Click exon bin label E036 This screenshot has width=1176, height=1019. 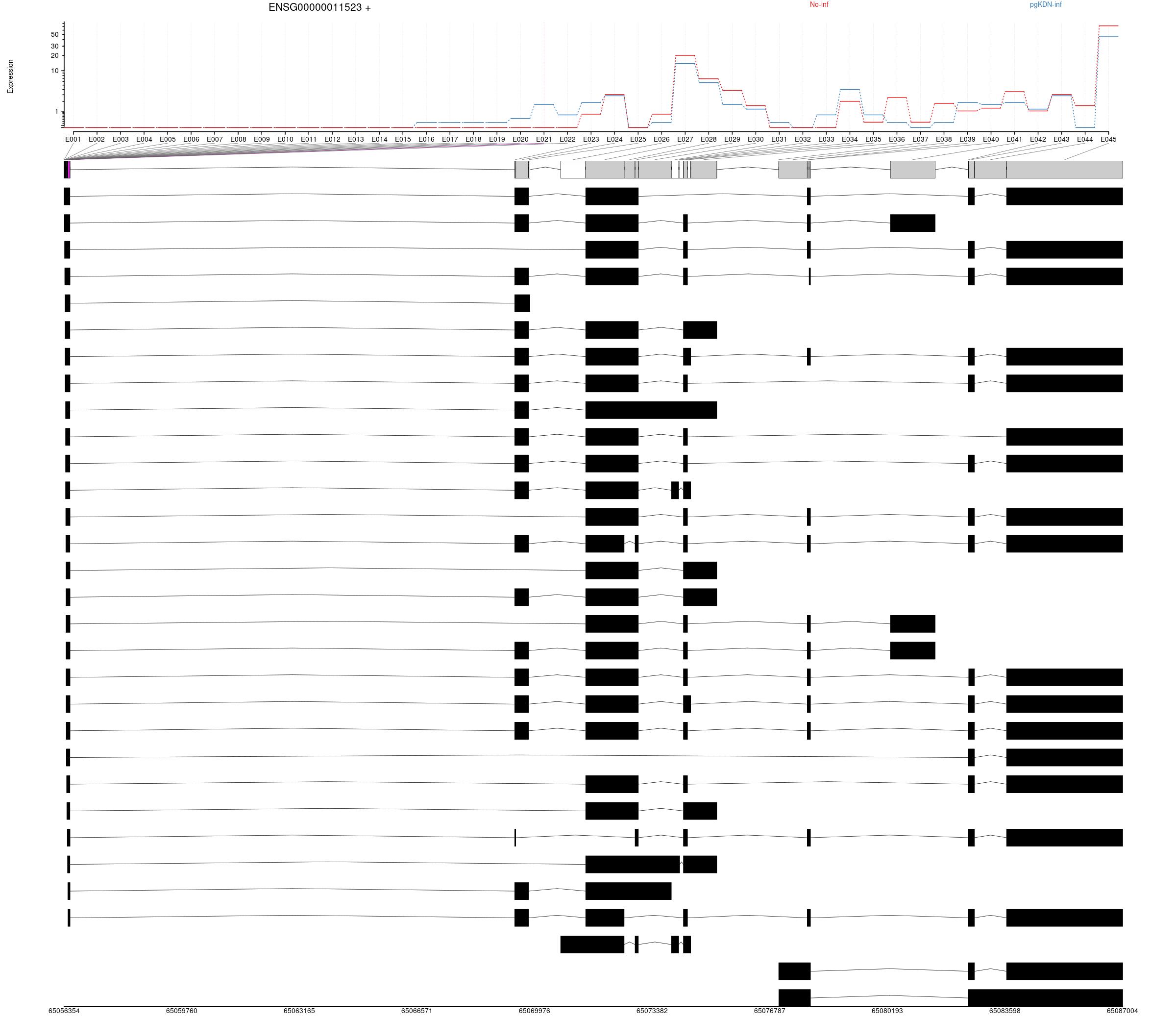click(897, 139)
